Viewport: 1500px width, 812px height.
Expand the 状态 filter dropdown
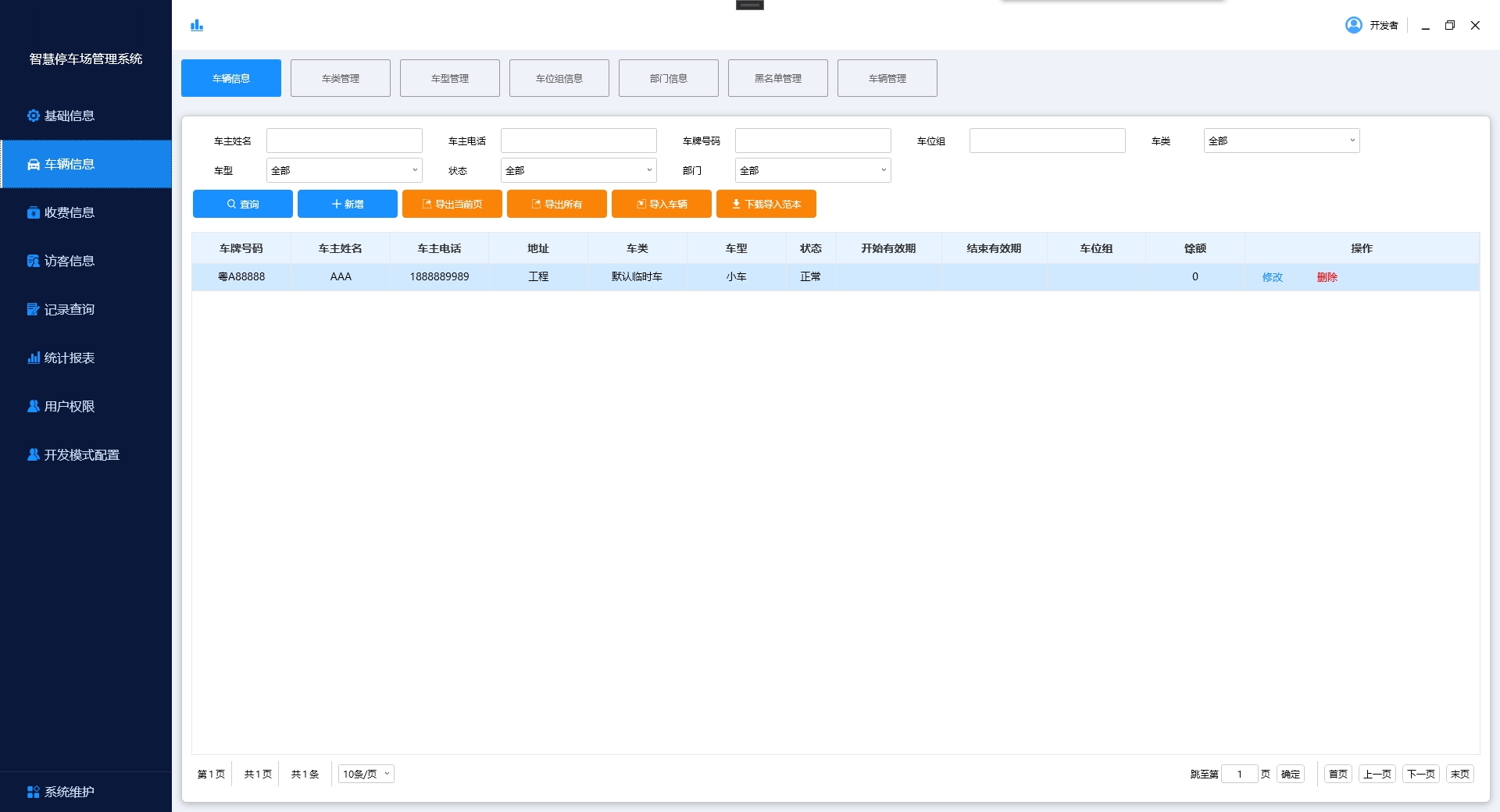point(578,170)
